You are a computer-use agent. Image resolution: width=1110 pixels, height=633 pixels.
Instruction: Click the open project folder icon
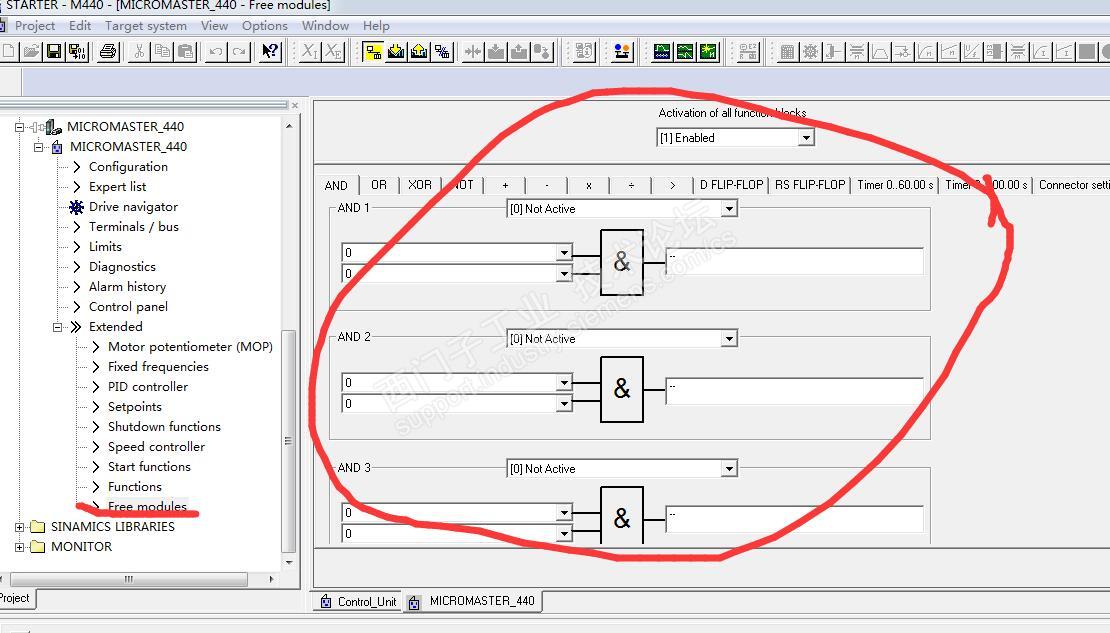point(30,52)
